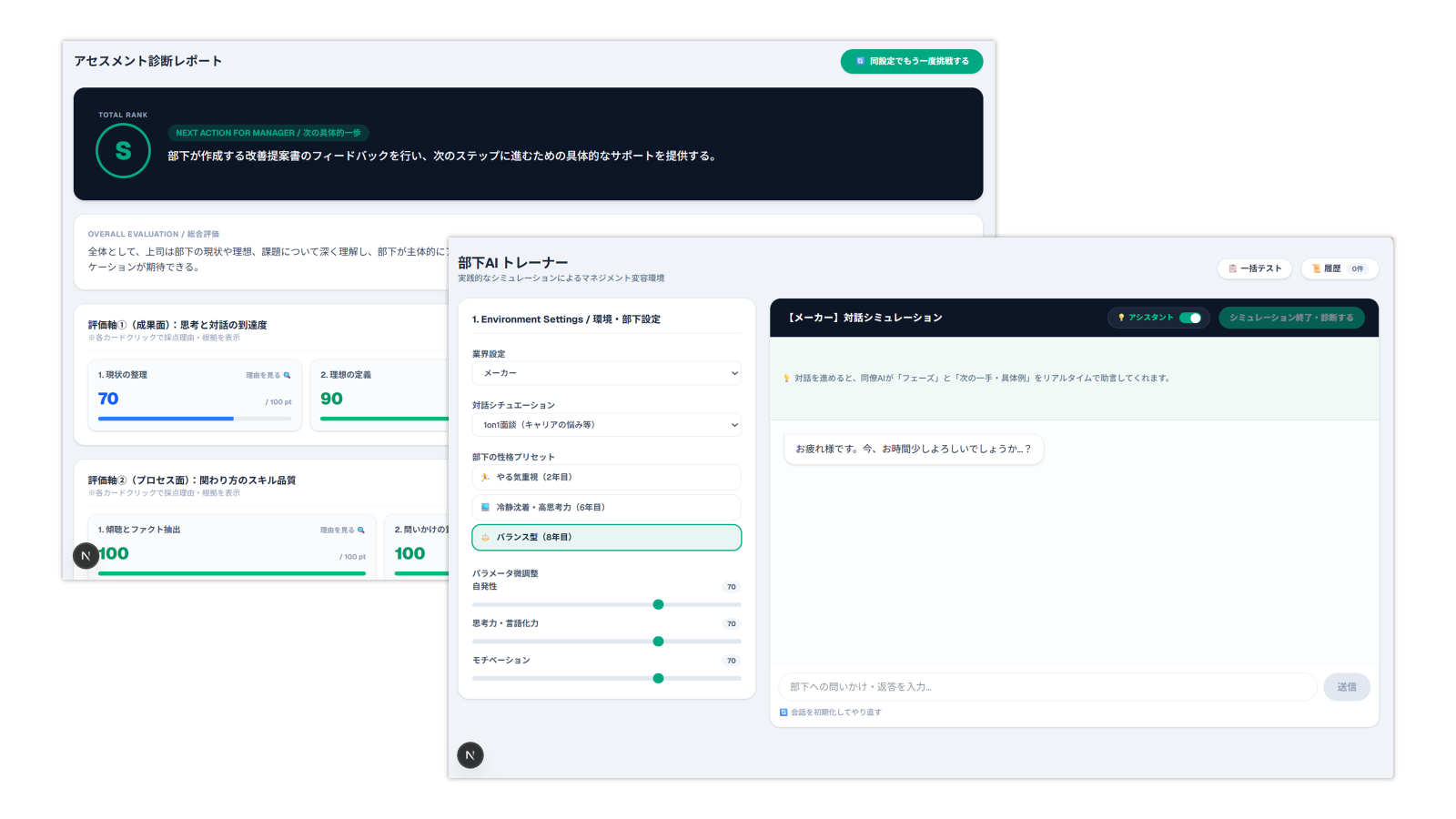Click the パラメータ微調整 label

pos(505,573)
